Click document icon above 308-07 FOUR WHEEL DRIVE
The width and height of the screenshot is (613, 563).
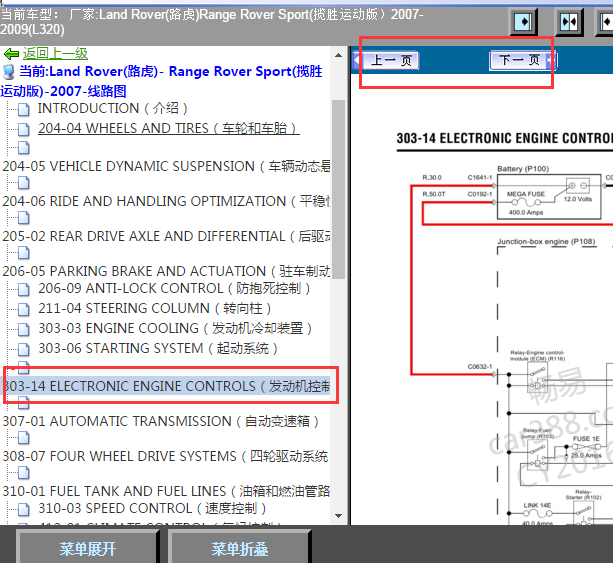pyautogui.click(x=23, y=438)
